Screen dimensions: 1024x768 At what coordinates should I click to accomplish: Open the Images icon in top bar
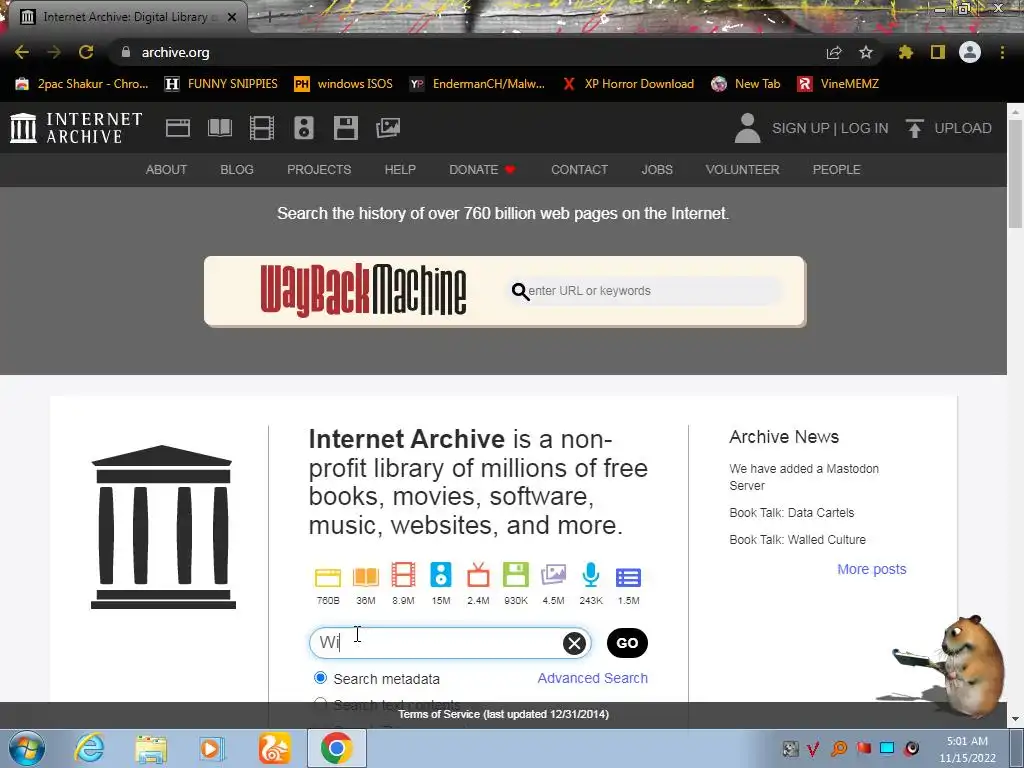tap(388, 128)
